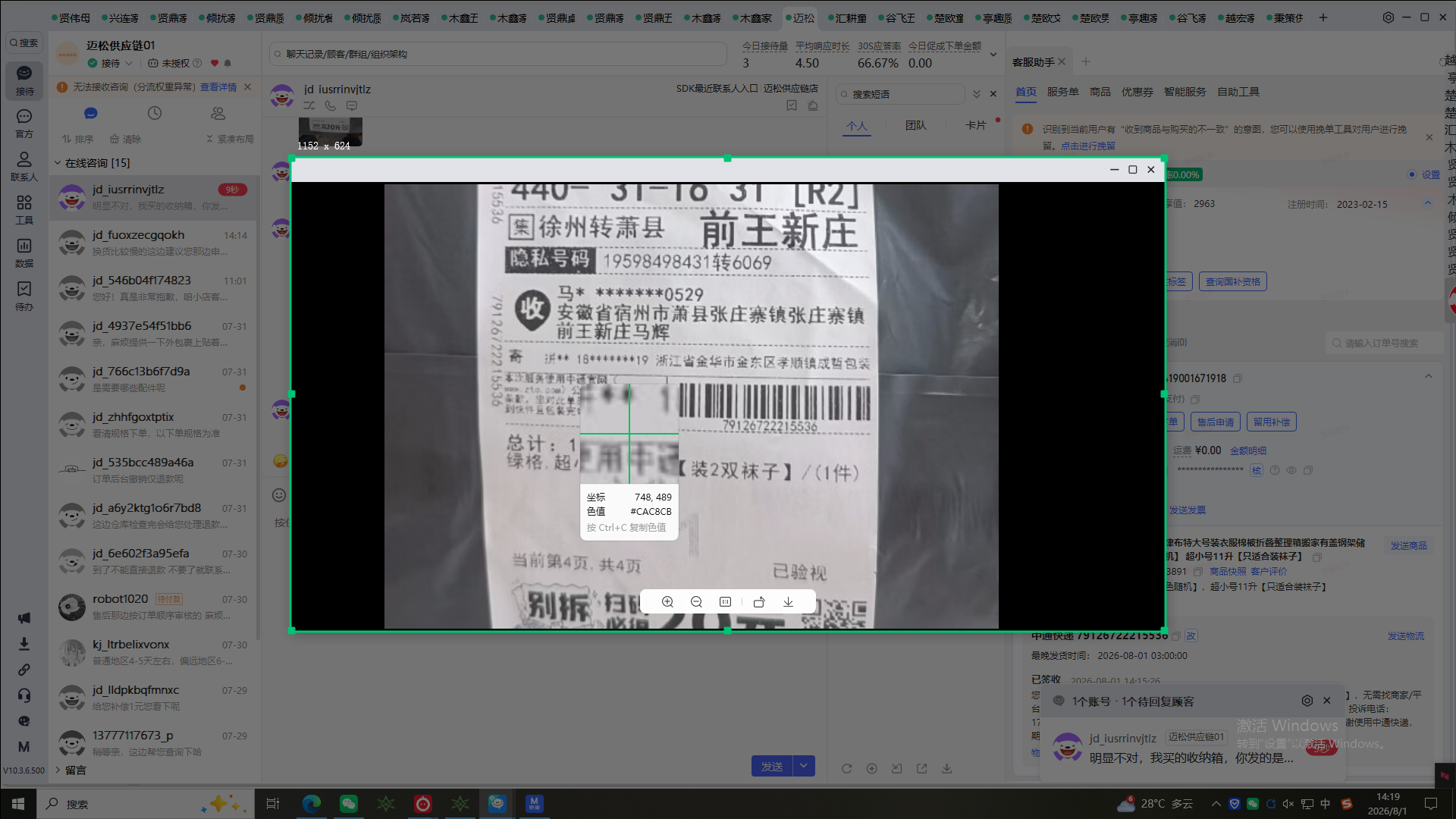The width and height of the screenshot is (1456, 819).
Task: Show current chats bubble tab
Action: click(x=91, y=113)
